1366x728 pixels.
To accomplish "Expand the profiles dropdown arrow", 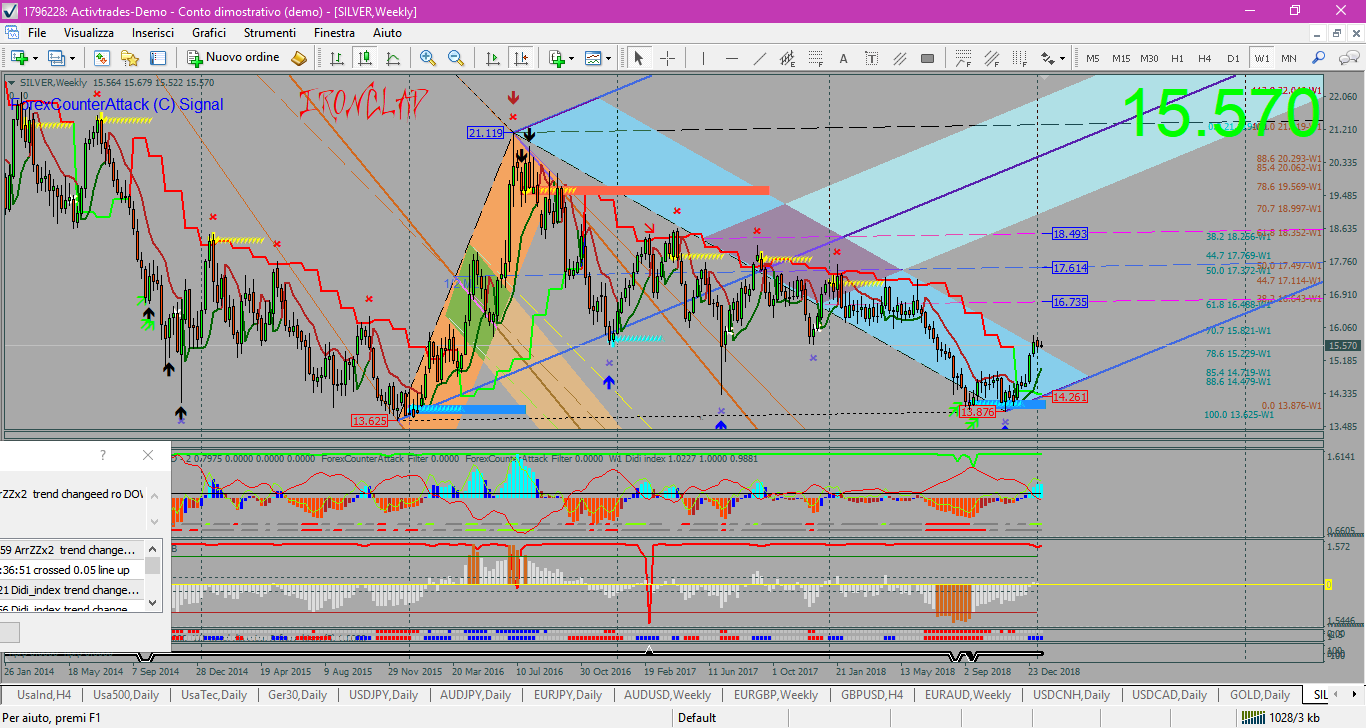I will 72,58.
